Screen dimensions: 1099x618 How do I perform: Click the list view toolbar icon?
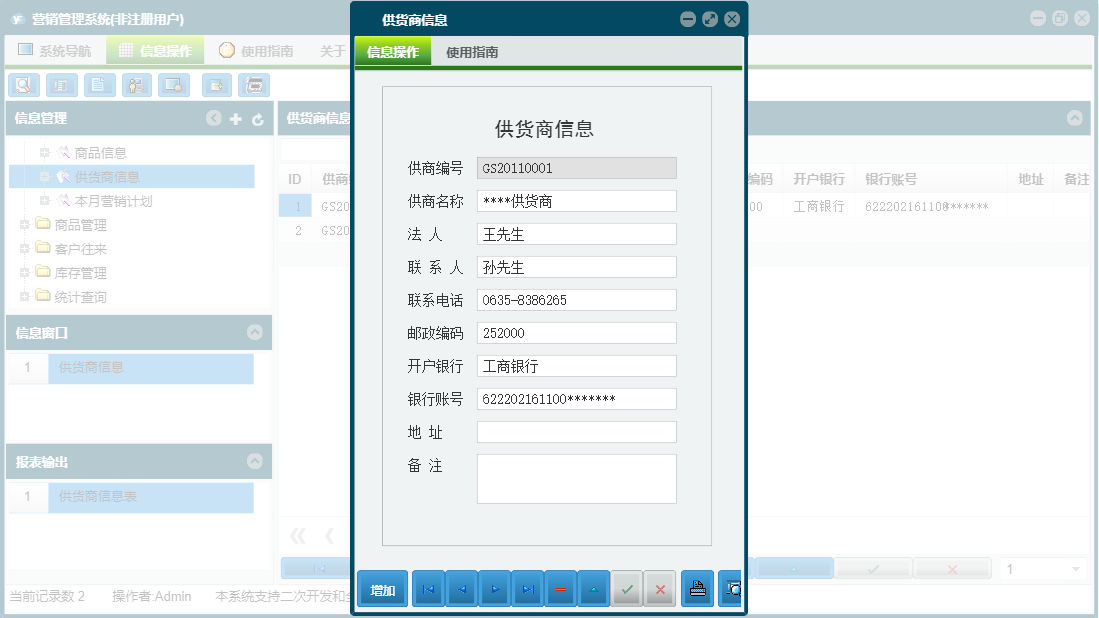62,85
